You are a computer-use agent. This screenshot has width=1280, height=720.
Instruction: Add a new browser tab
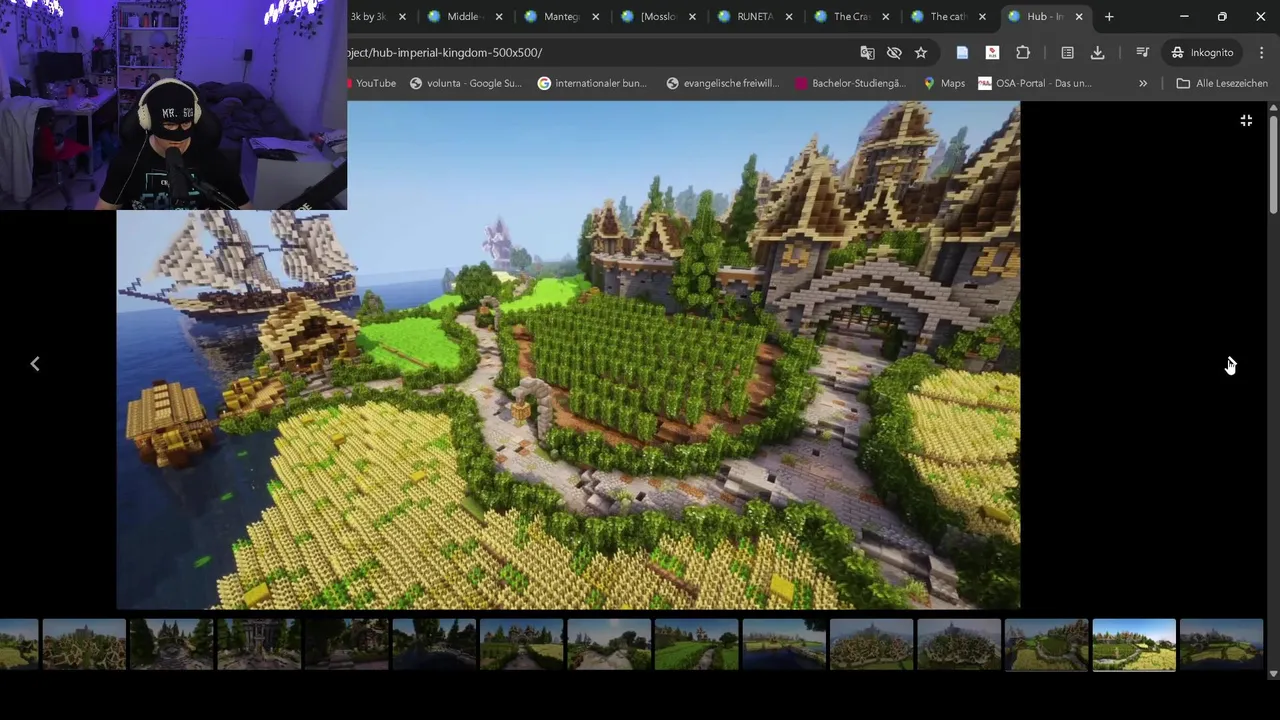click(1109, 16)
